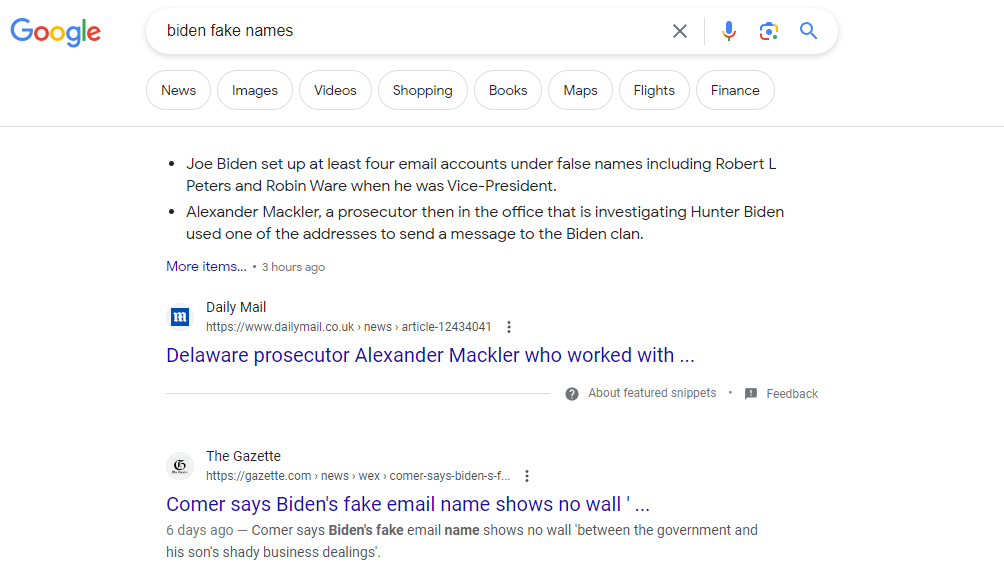The image size is (1004, 588).
Task: Clear the search box with X icon
Action: point(680,31)
